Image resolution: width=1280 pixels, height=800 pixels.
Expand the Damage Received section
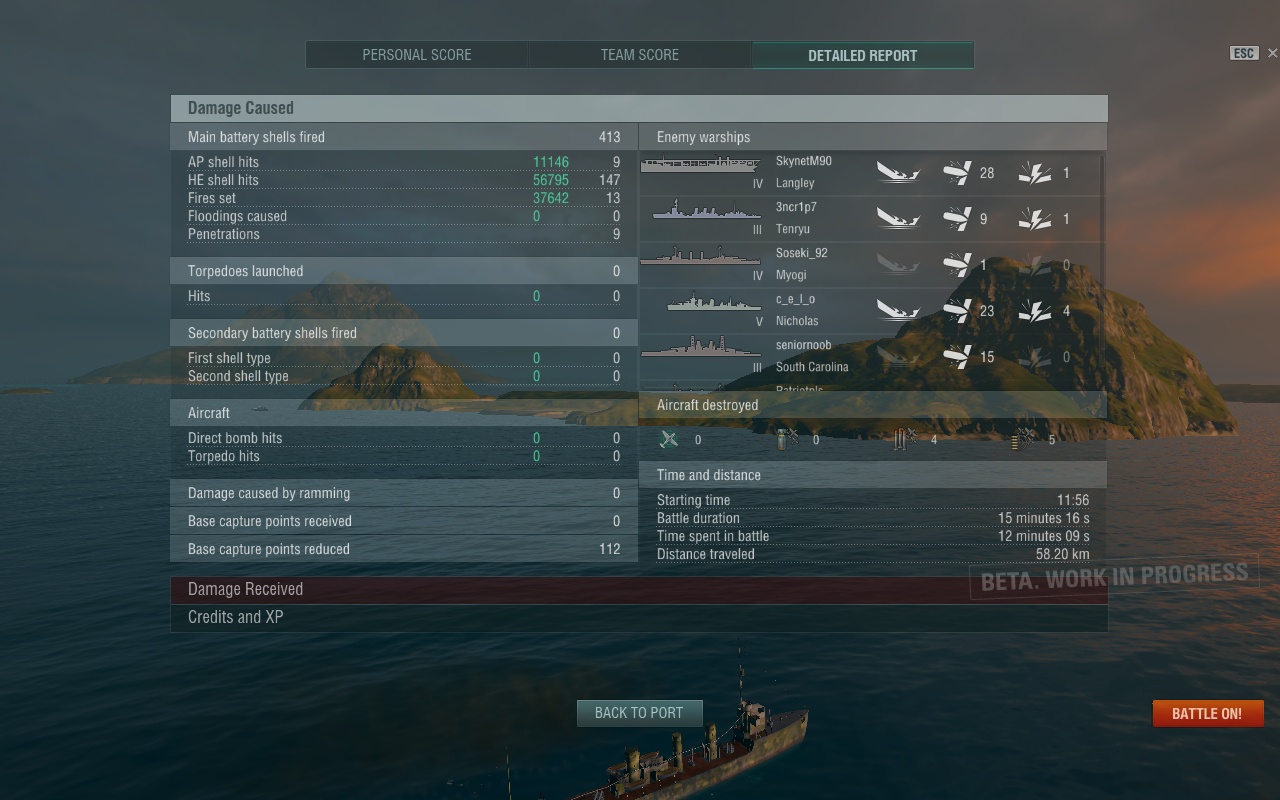[639, 590]
